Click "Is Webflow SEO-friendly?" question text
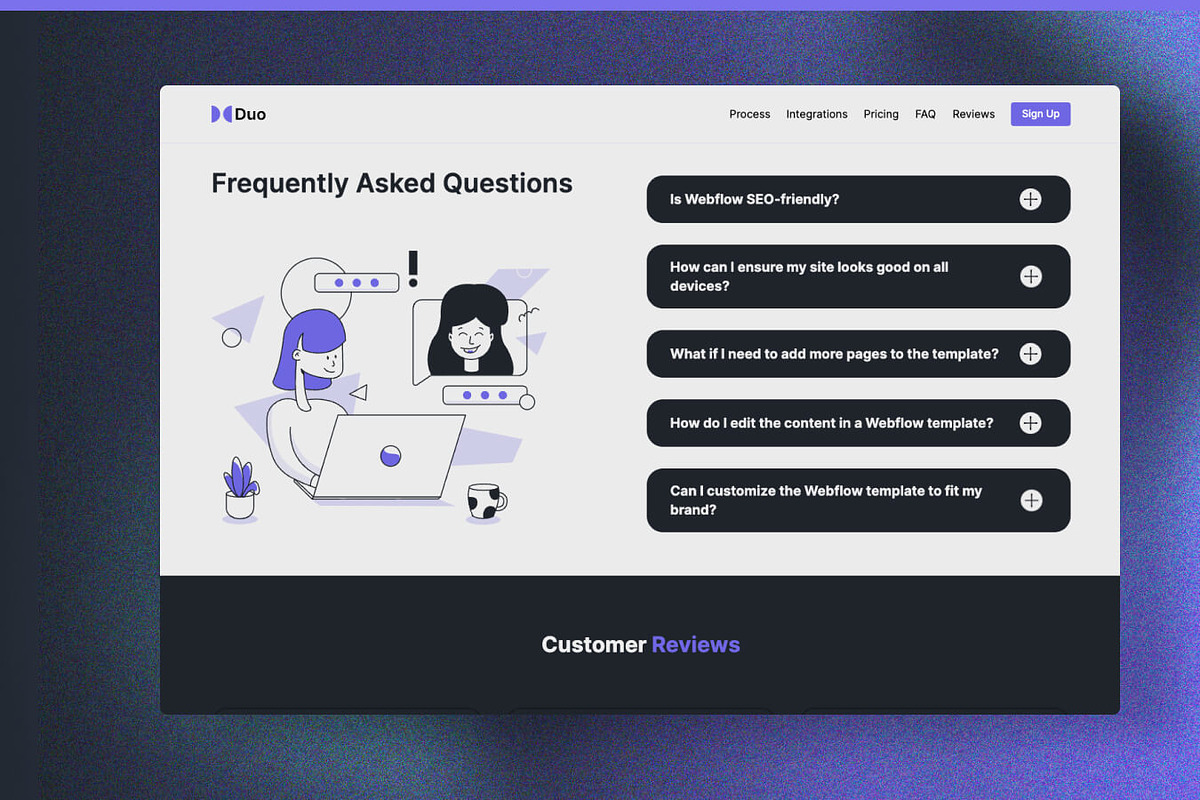 [754, 199]
